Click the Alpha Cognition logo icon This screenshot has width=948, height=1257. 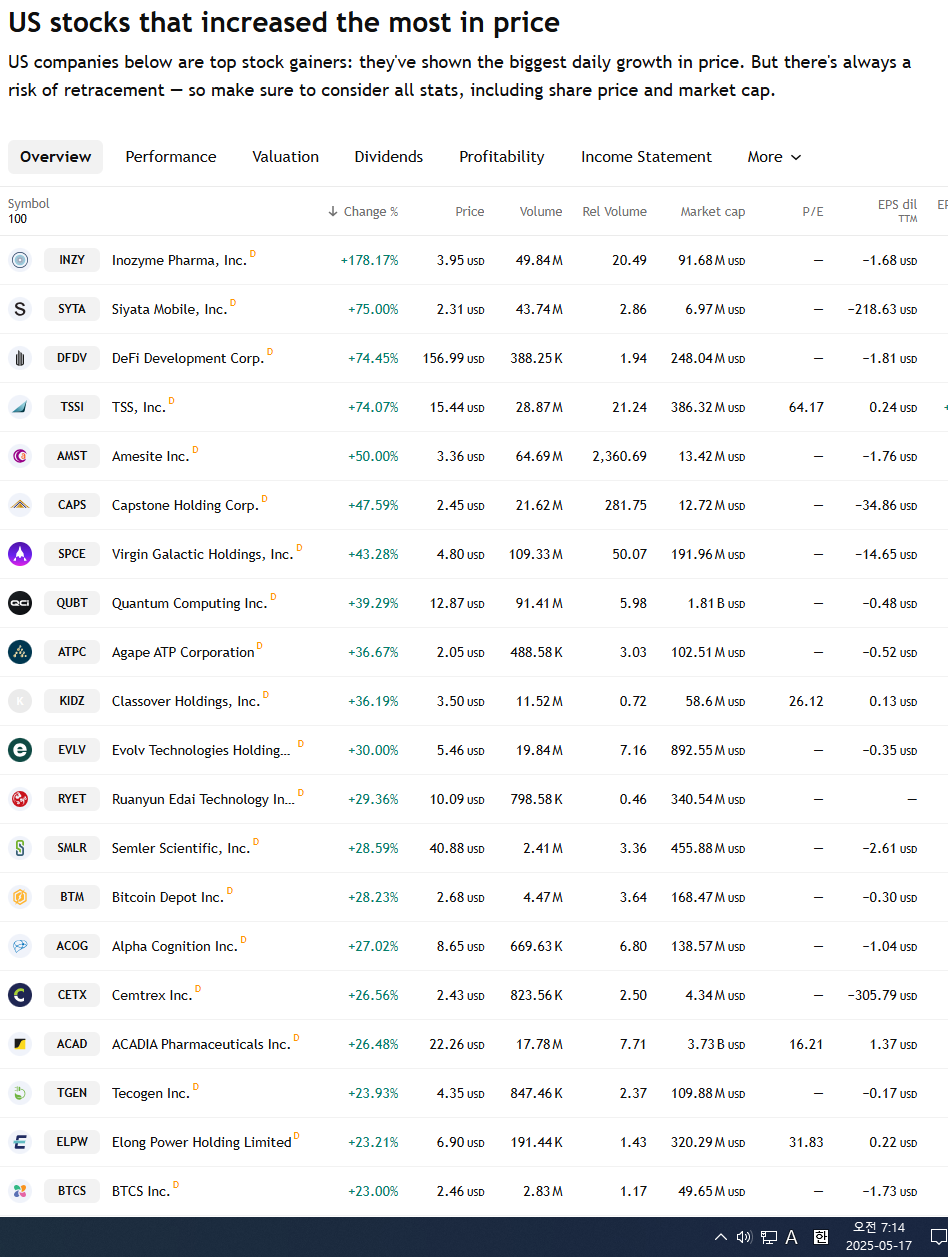(x=20, y=946)
